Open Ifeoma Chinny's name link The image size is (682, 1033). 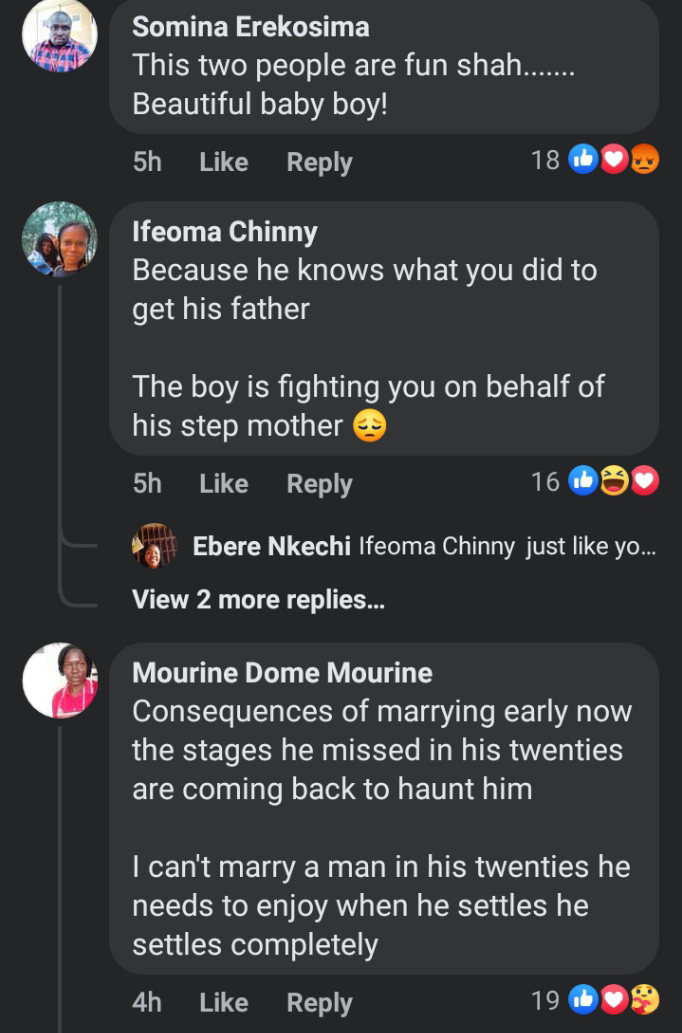[x=225, y=232]
